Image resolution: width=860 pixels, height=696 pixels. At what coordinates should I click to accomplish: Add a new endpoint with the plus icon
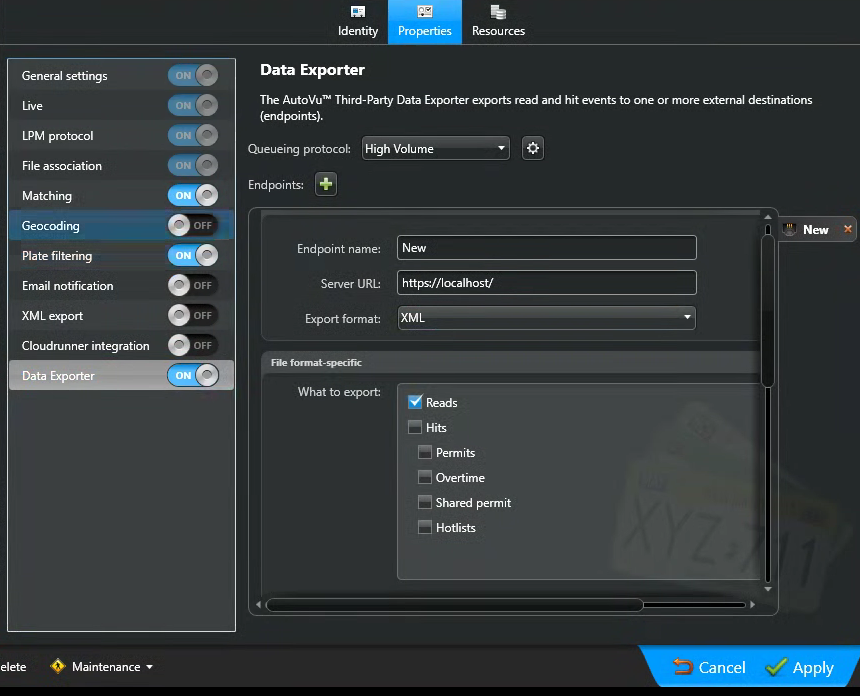click(325, 184)
